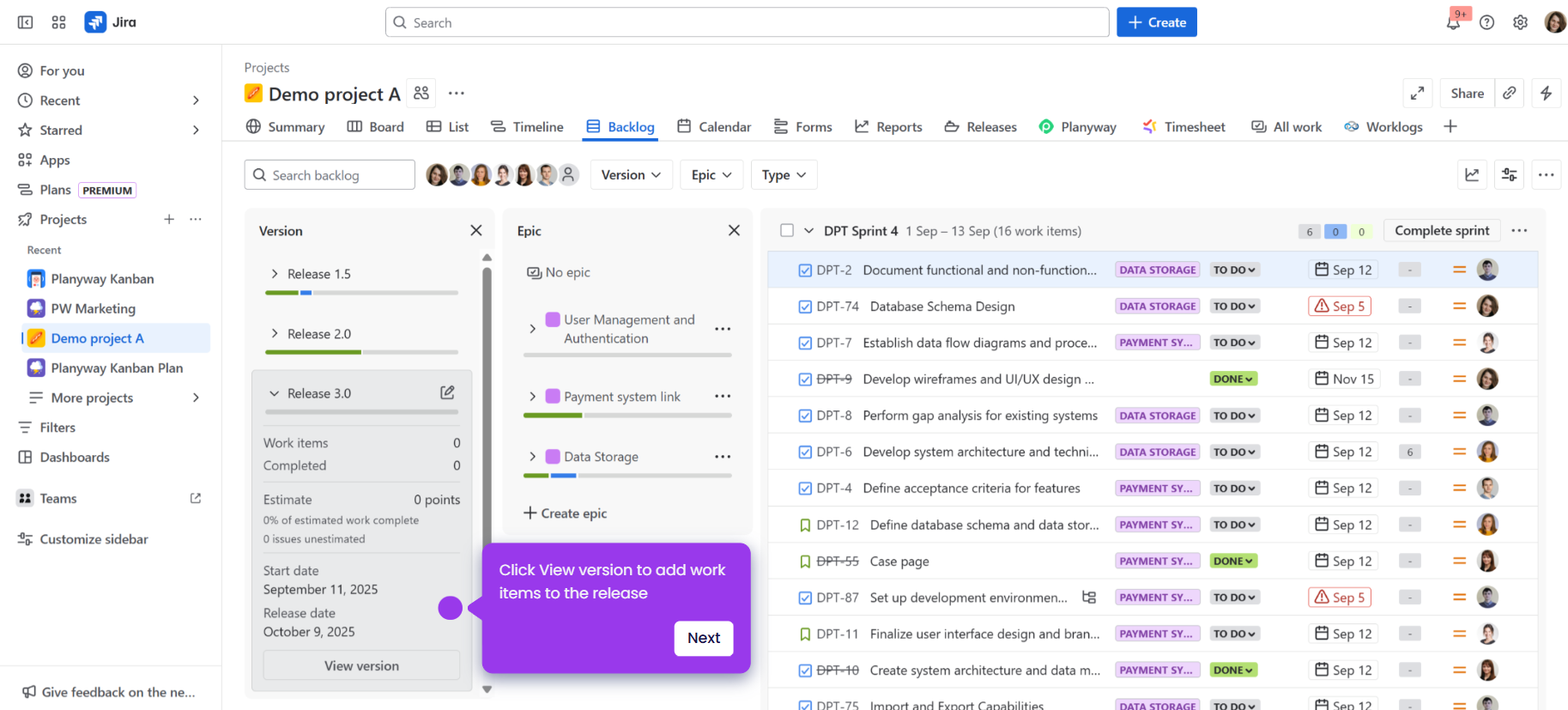Click the Jira logo
Viewport: 1568px width, 710px height.
pyautogui.click(x=111, y=22)
